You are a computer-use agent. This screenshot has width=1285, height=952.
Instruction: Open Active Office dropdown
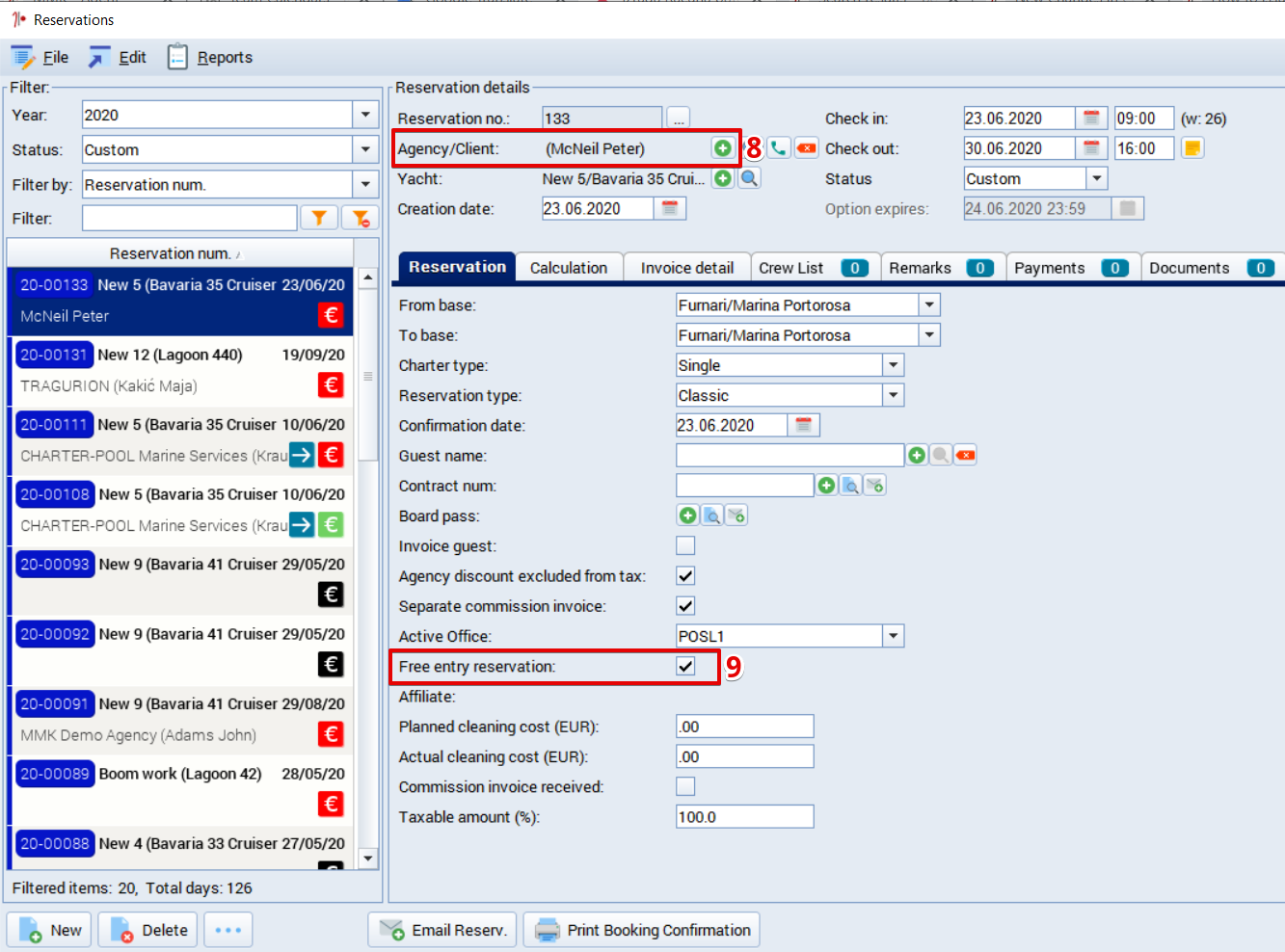point(893,636)
